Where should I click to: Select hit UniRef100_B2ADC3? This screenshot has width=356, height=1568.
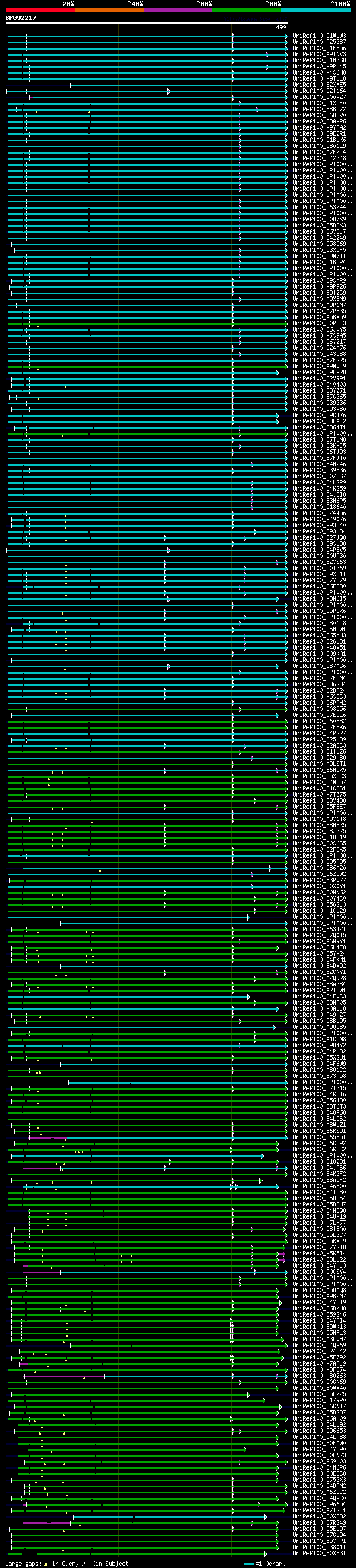[x=319, y=745]
